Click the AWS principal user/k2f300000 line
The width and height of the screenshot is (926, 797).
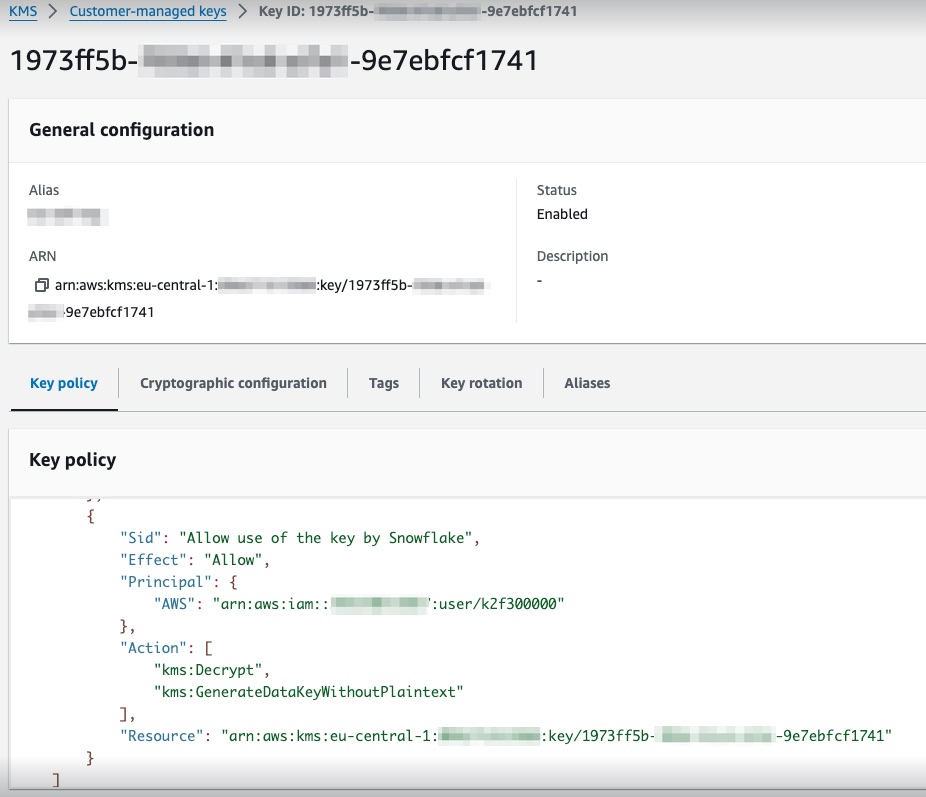click(359, 604)
